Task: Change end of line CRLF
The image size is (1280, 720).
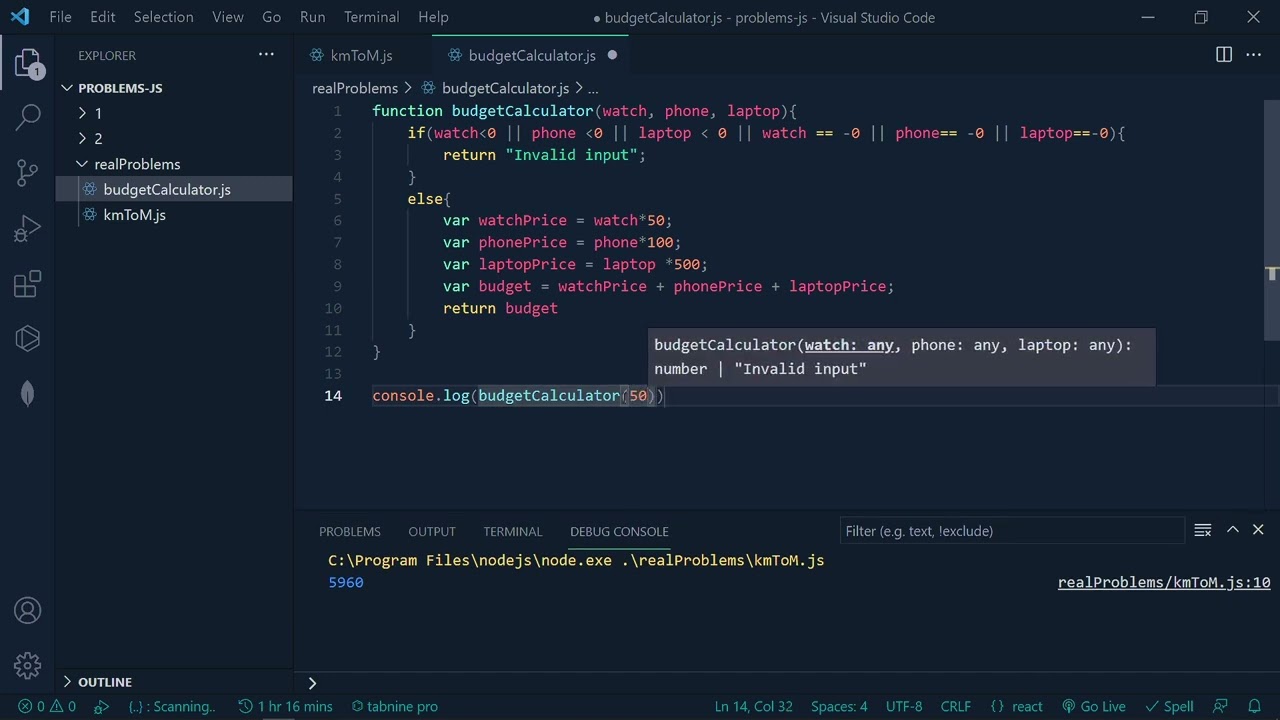Action: click(955, 706)
